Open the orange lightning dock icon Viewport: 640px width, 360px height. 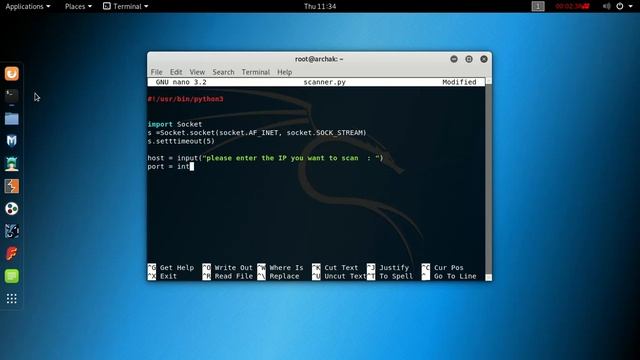[11, 186]
